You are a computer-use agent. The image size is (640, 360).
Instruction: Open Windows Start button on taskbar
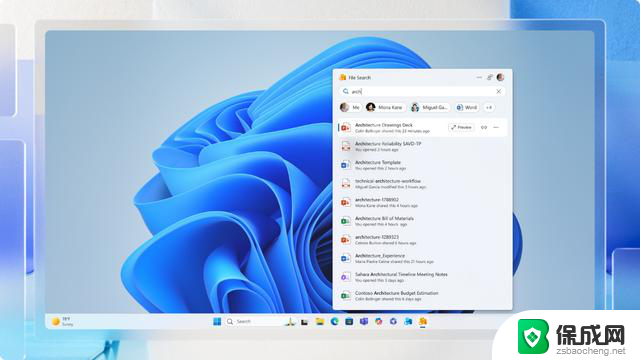217,322
